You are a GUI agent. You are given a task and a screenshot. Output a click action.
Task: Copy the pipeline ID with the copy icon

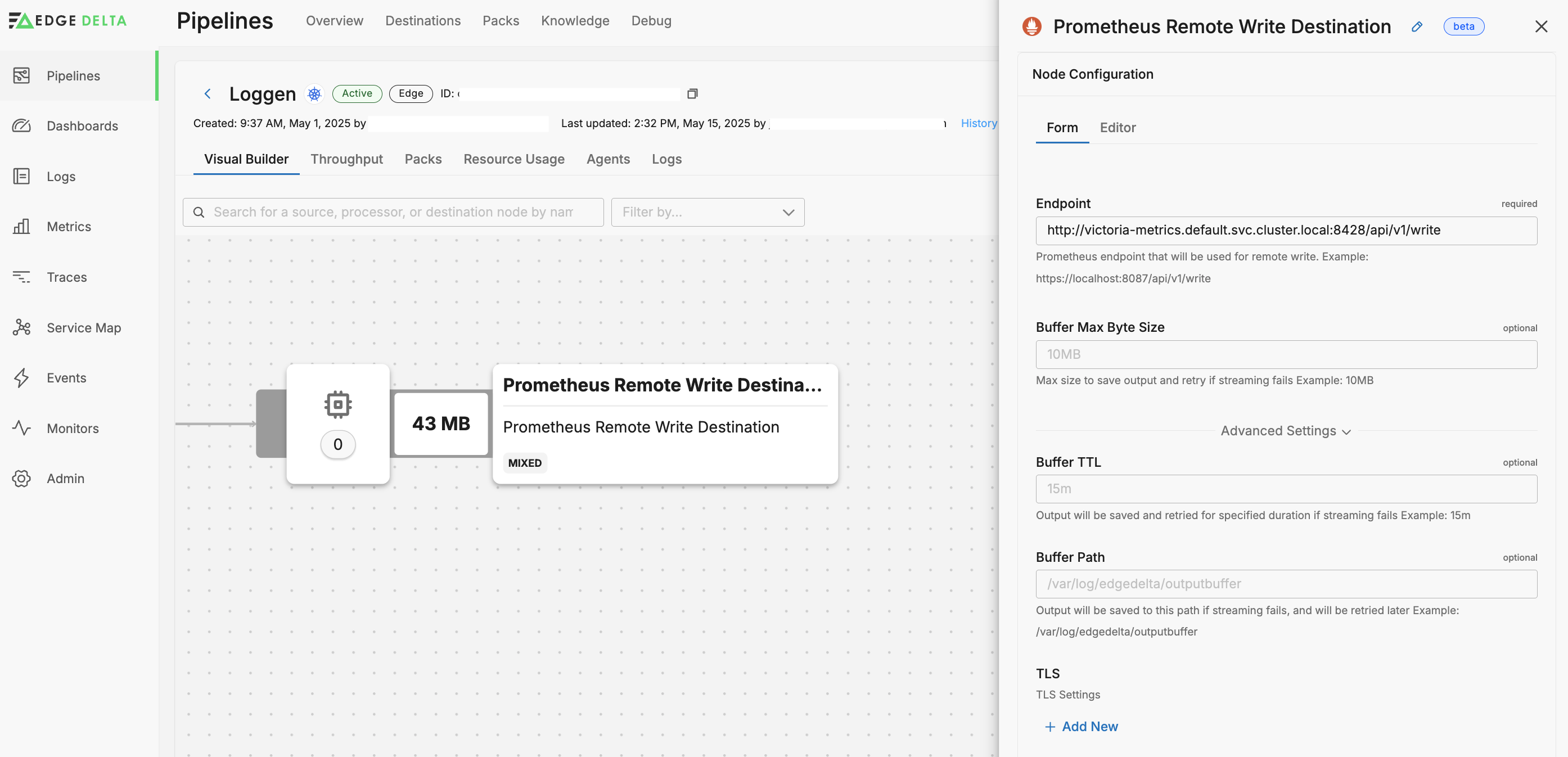(x=692, y=94)
